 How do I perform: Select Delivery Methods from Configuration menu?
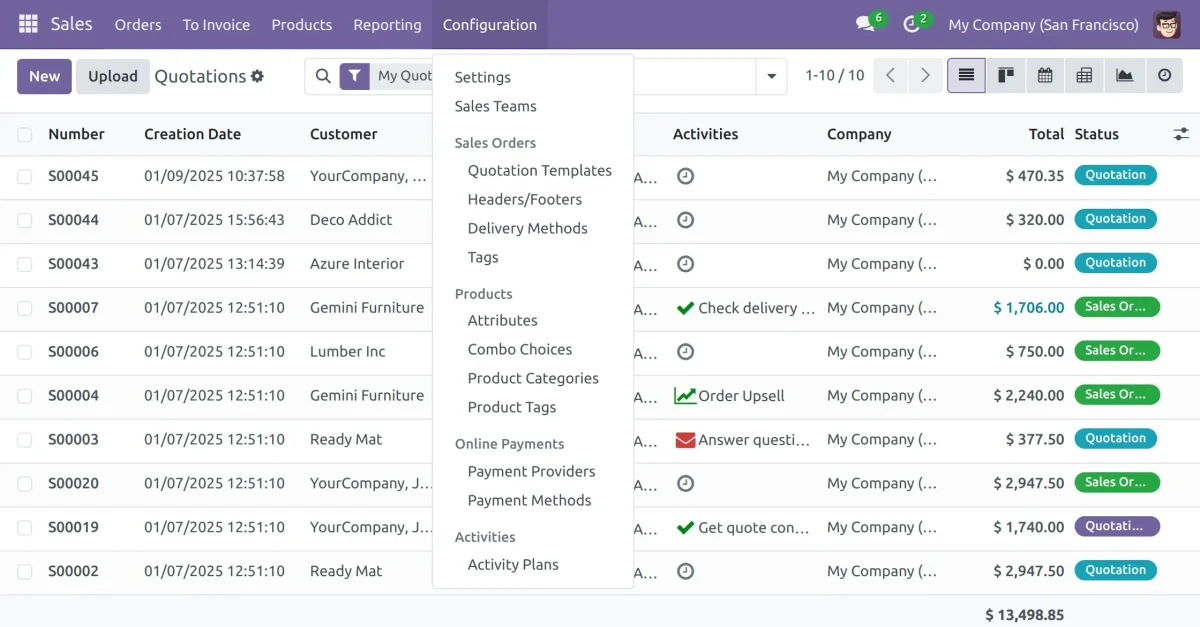point(527,228)
